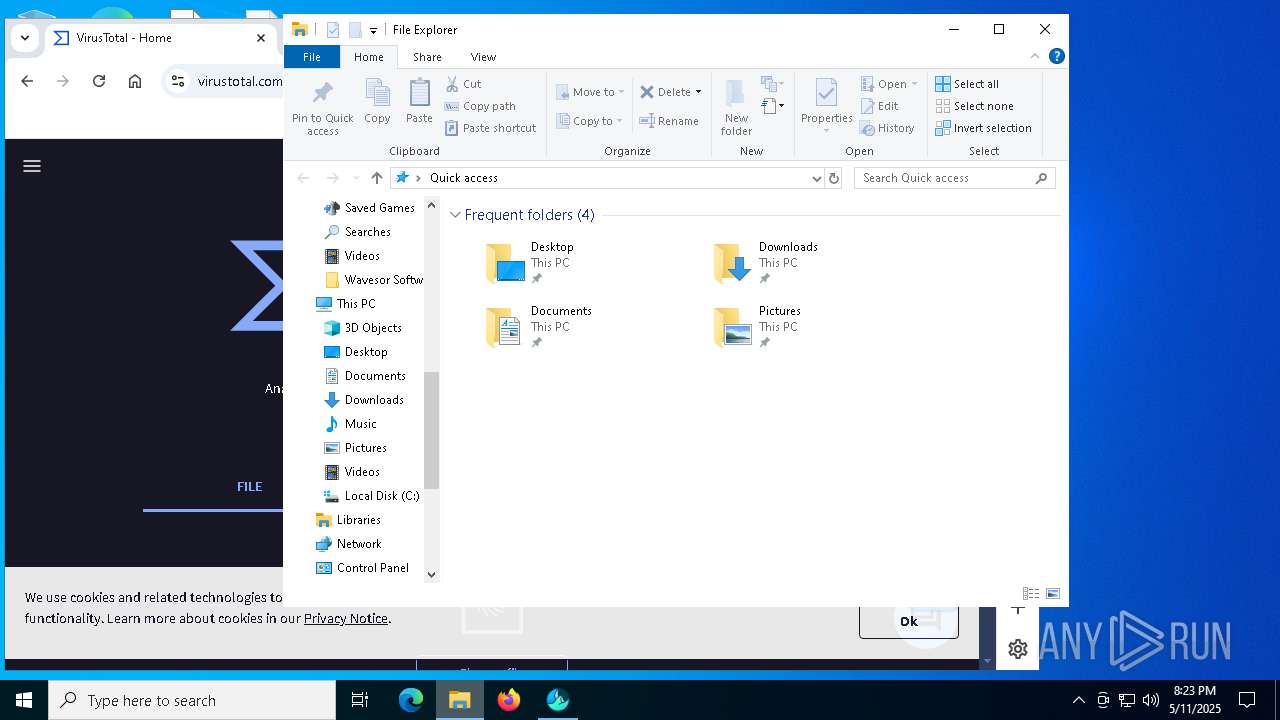Open File Explorer Help icon
This screenshot has height=720, width=1280.
pos(1056,56)
